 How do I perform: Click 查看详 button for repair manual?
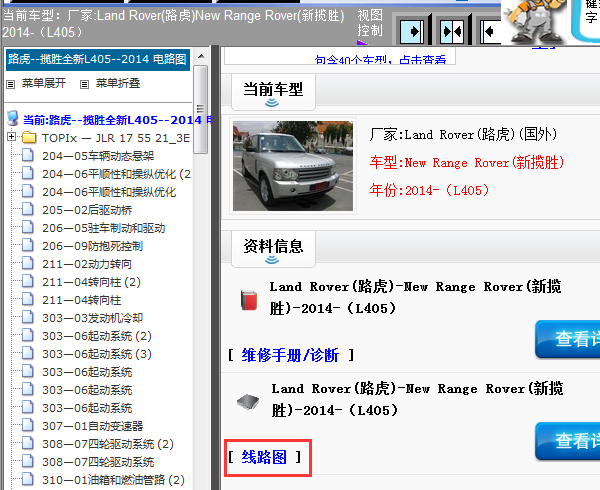click(567, 339)
